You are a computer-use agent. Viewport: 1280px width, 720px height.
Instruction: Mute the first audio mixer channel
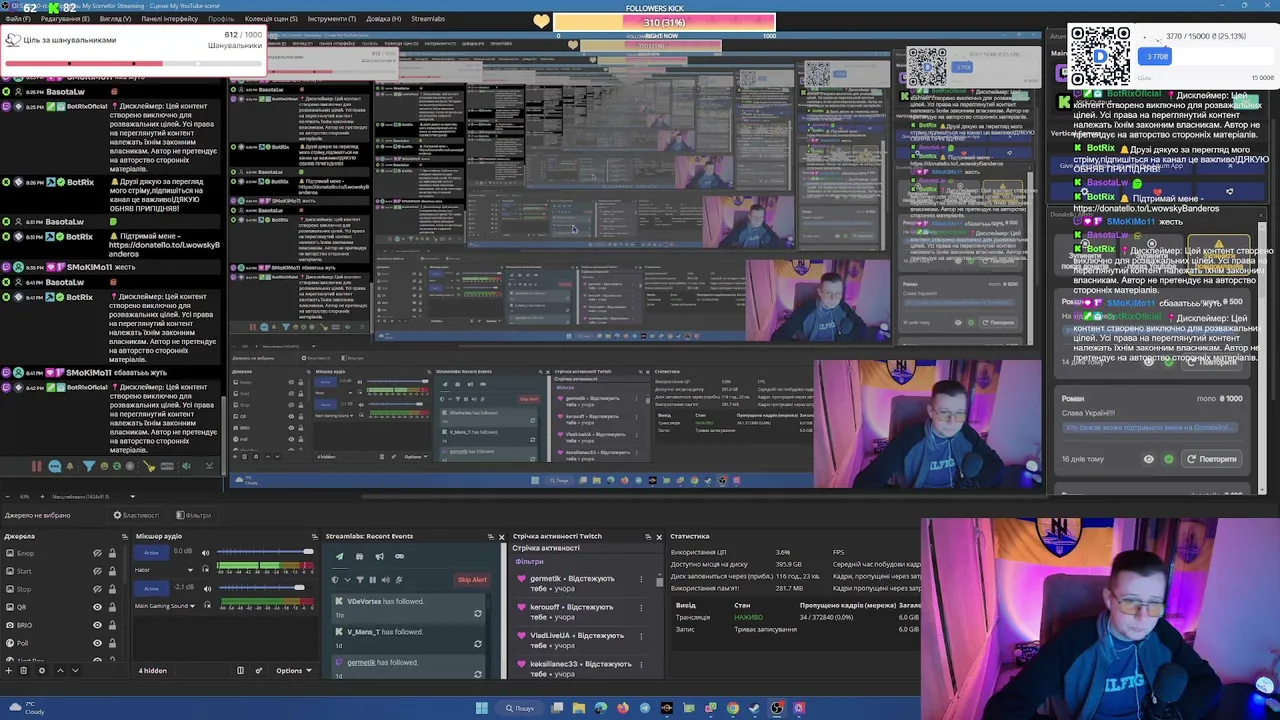tap(205, 553)
